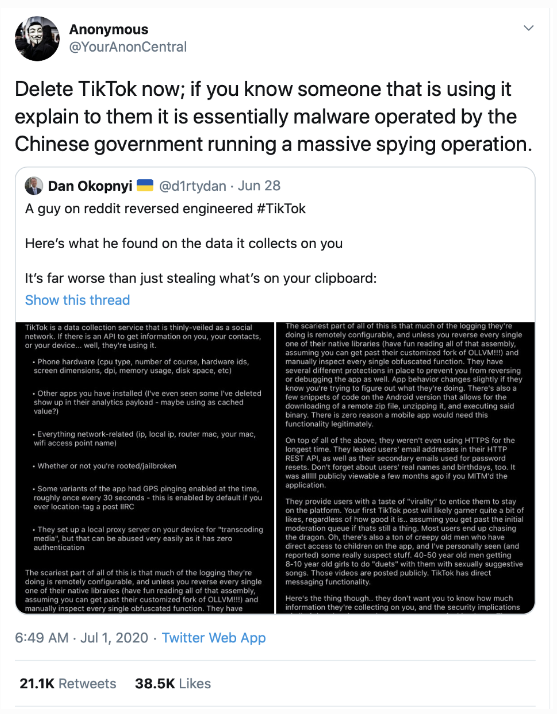
Task: Click Show this thread
Action: pos(77,300)
